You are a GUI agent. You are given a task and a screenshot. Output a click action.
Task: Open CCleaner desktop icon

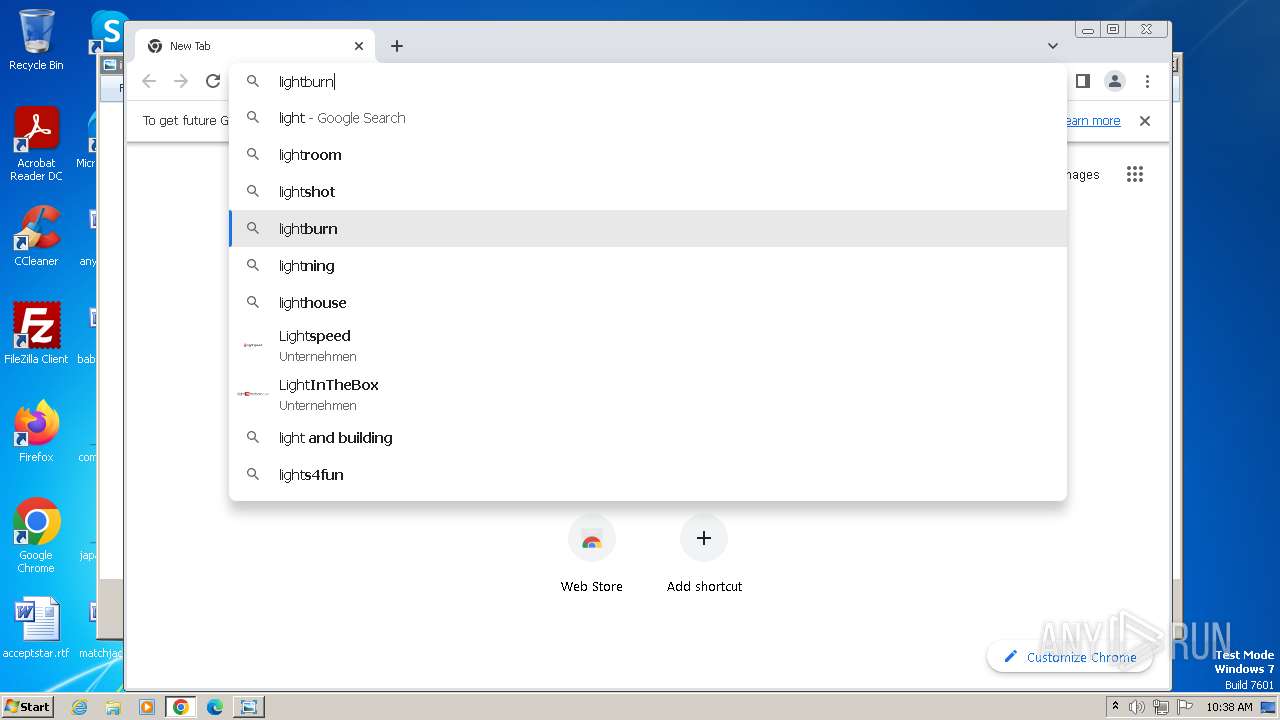pyautogui.click(x=36, y=236)
